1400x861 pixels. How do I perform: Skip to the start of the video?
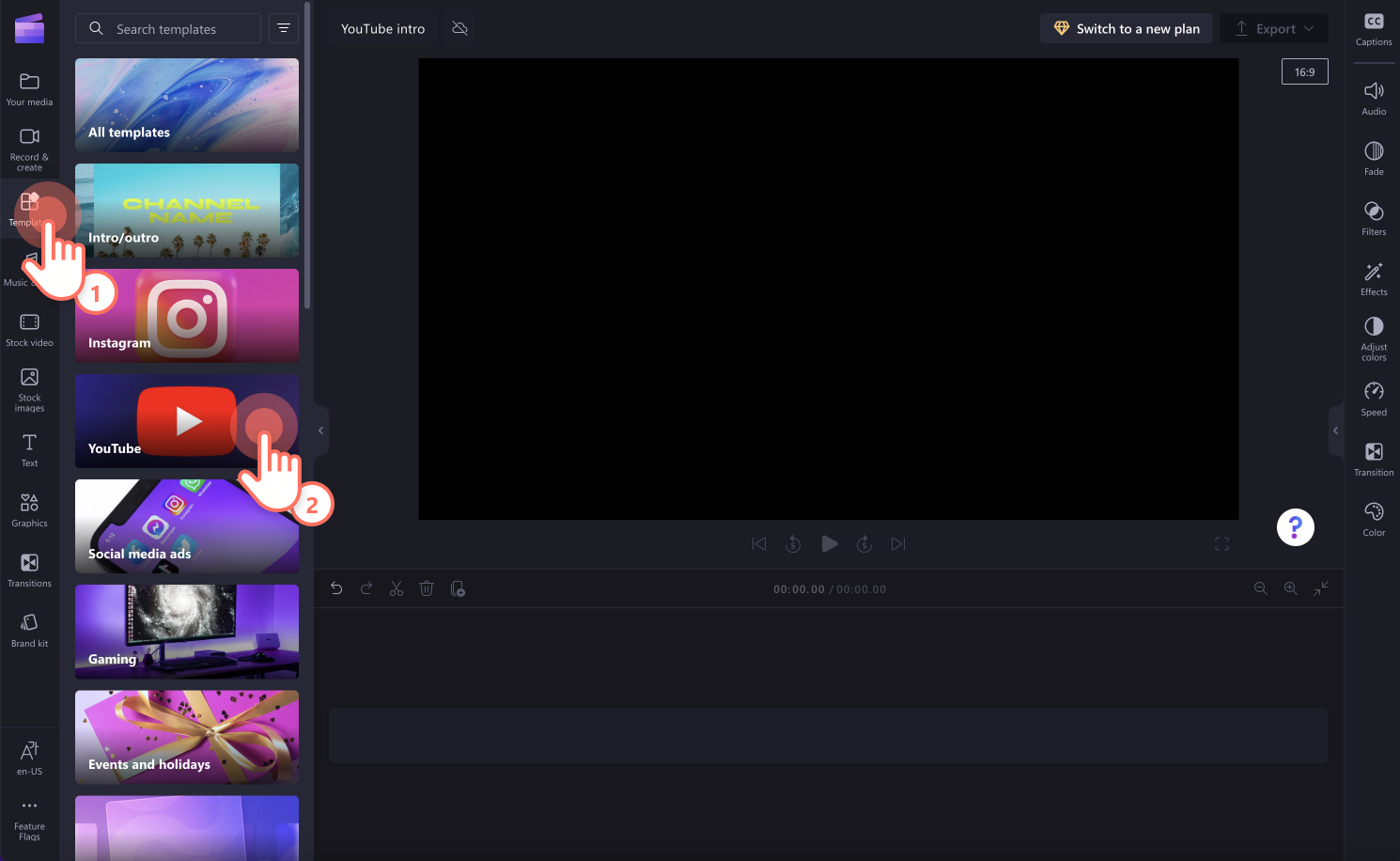tap(759, 543)
